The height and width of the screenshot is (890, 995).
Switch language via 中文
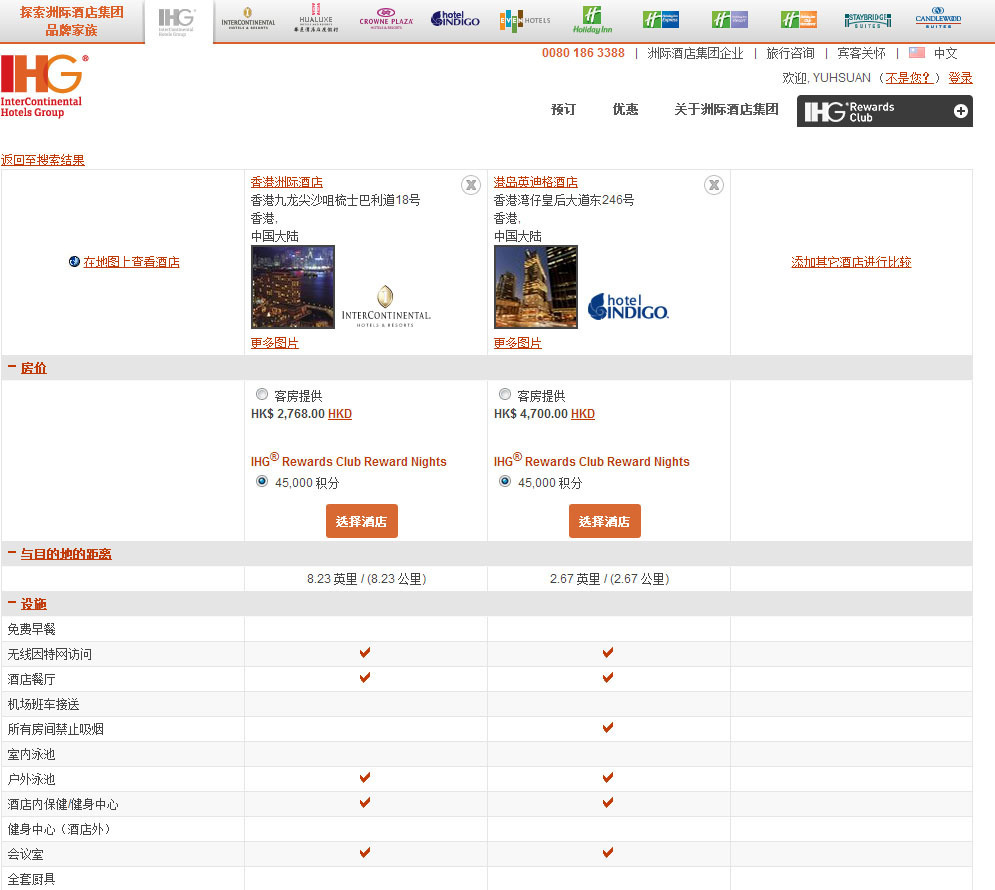point(945,53)
